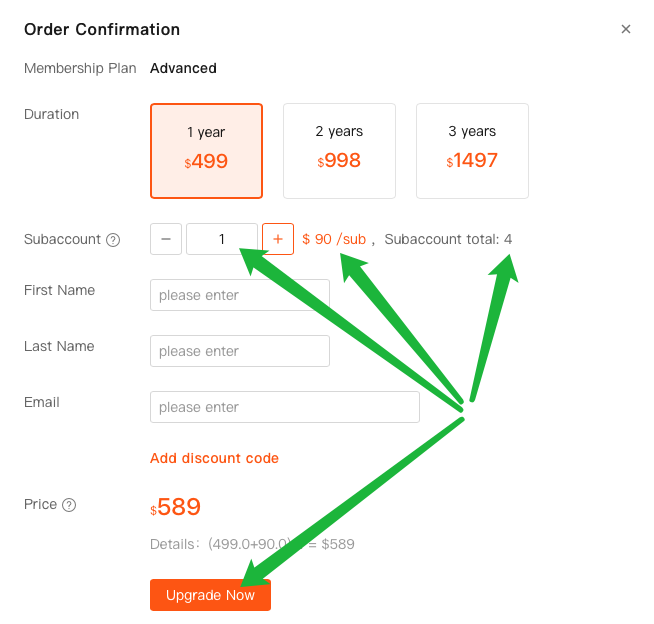Viewport: 654px width, 624px height.
Task: Click the Last Name input field
Action: (x=239, y=351)
